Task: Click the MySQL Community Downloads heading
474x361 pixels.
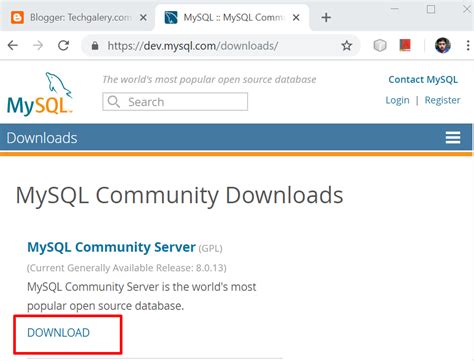Action: [x=179, y=196]
